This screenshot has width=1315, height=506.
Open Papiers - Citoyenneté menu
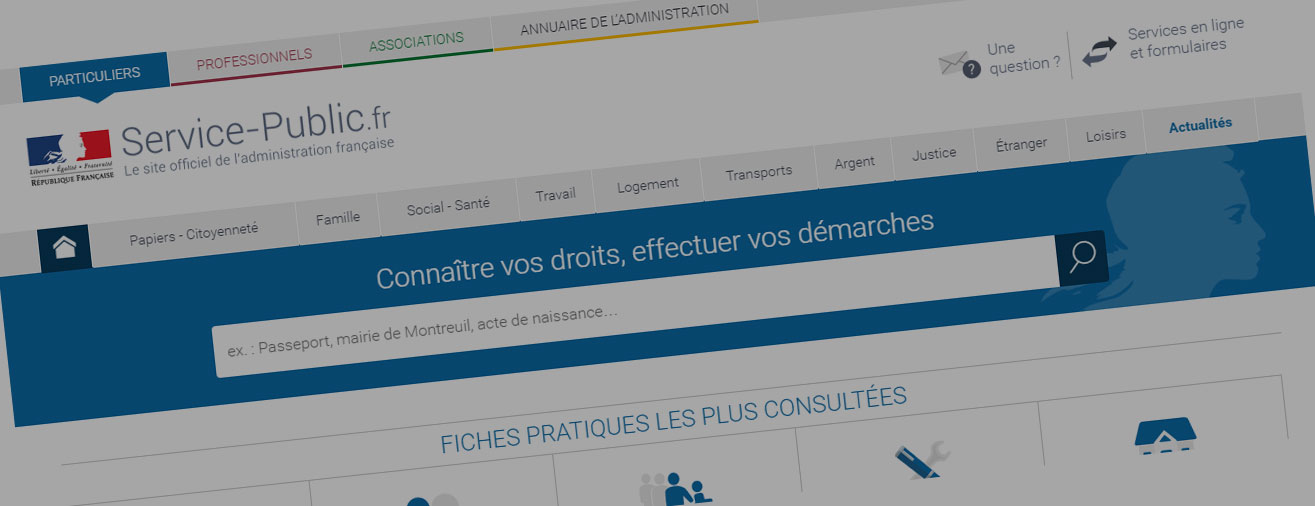coord(194,234)
